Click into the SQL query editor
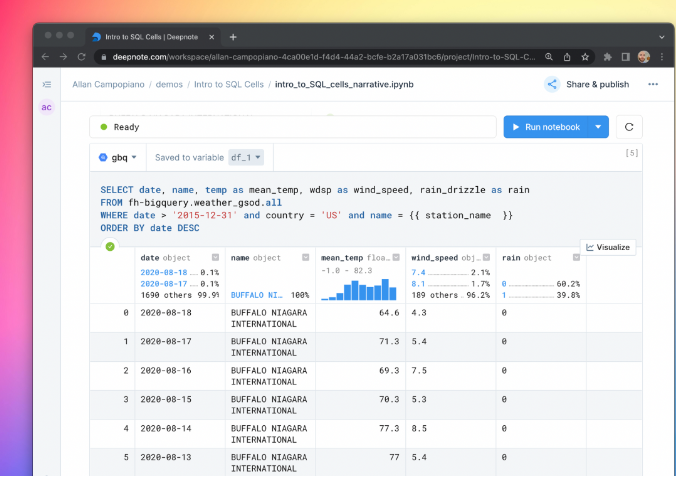678x478 pixels. tap(365, 209)
